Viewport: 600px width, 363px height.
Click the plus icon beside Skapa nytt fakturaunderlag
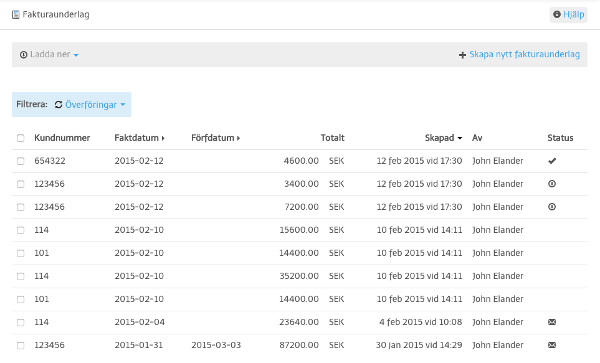point(462,55)
